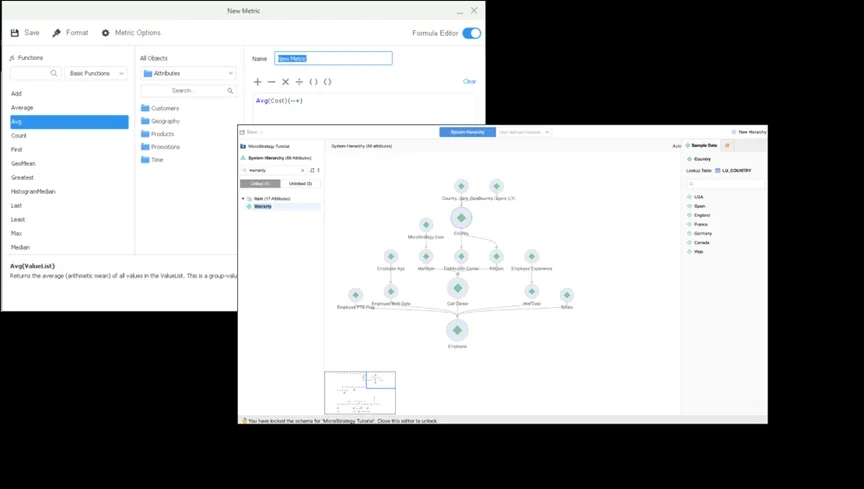Insert the plus operator into formula
This screenshot has height=489, width=864.
(257, 82)
